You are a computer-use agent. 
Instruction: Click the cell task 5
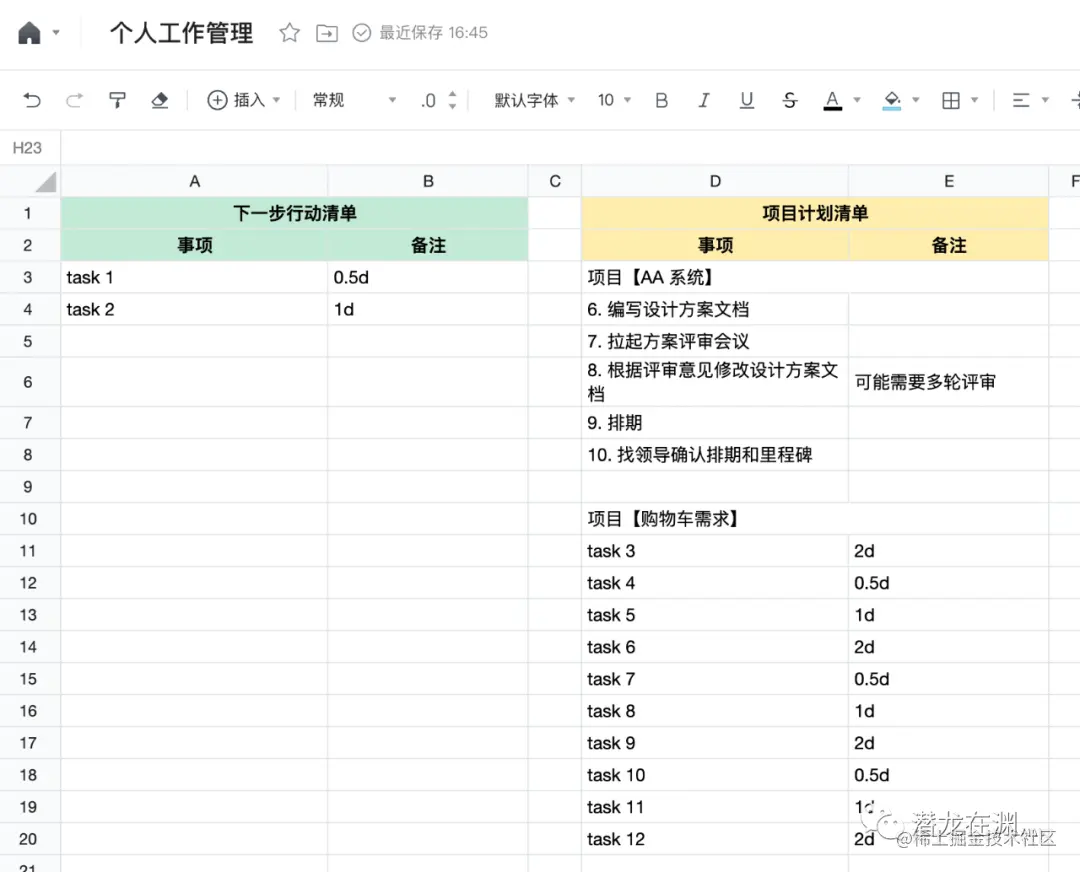[x=715, y=615]
